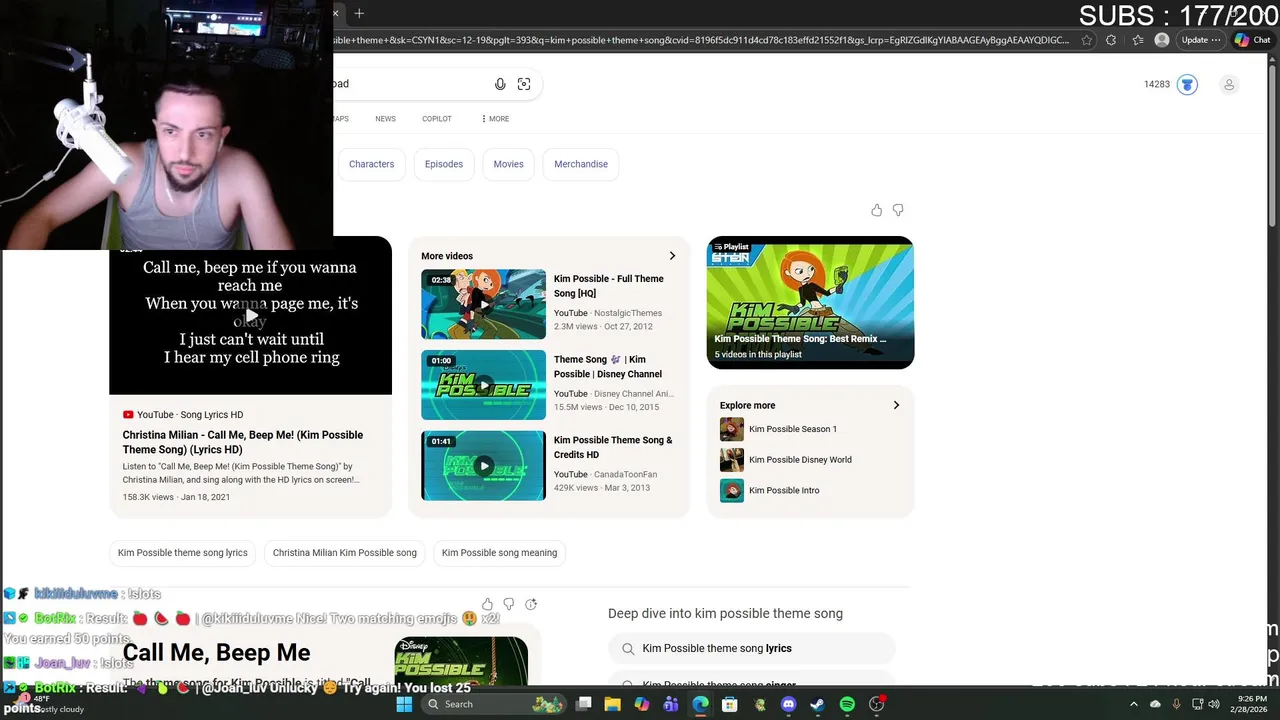Click the browser address bar URL
Screen dimensions: 1280x720
pyautogui.click(x=700, y=40)
